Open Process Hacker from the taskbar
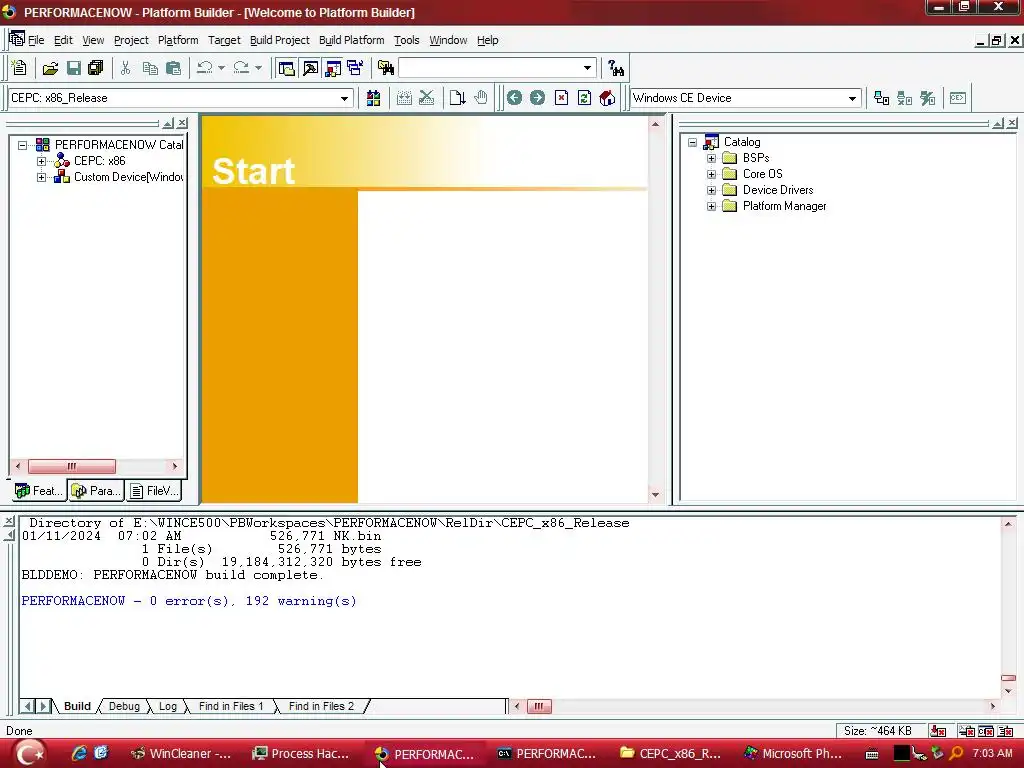The height and width of the screenshot is (768, 1024). (301, 754)
